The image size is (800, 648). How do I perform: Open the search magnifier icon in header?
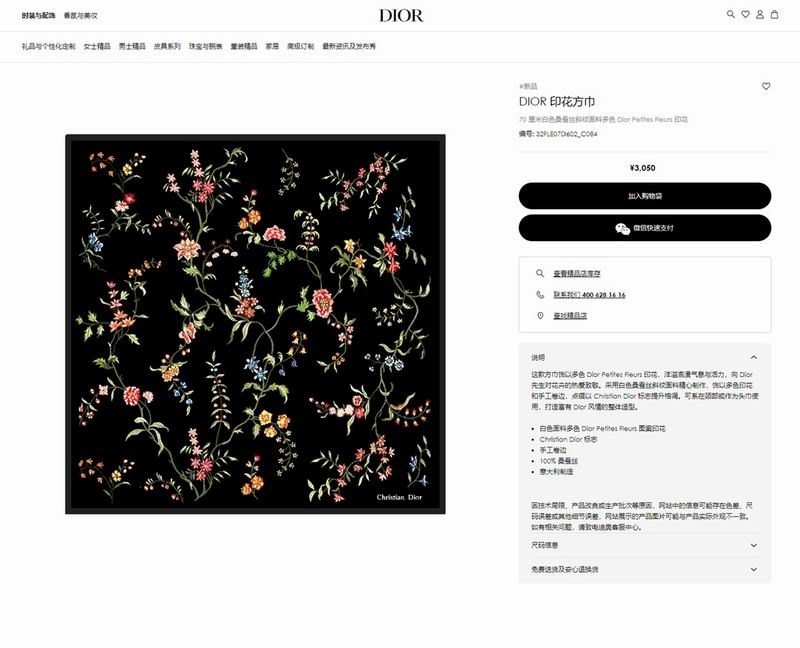click(731, 14)
